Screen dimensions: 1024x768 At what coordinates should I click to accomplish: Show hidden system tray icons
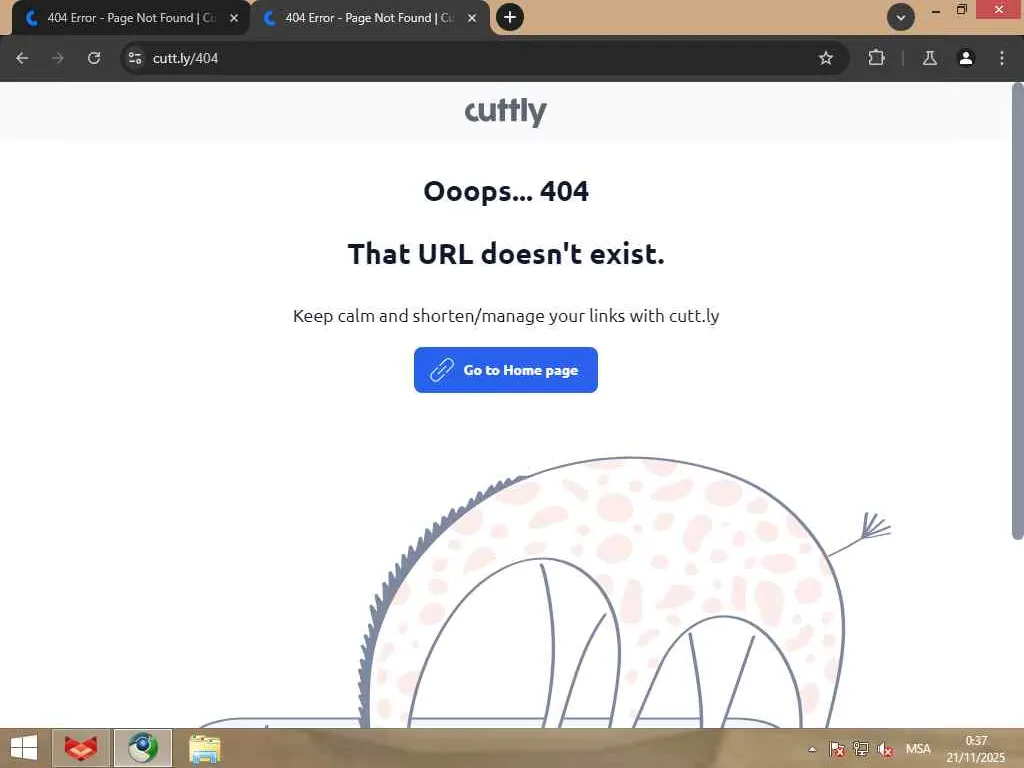[812, 749]
